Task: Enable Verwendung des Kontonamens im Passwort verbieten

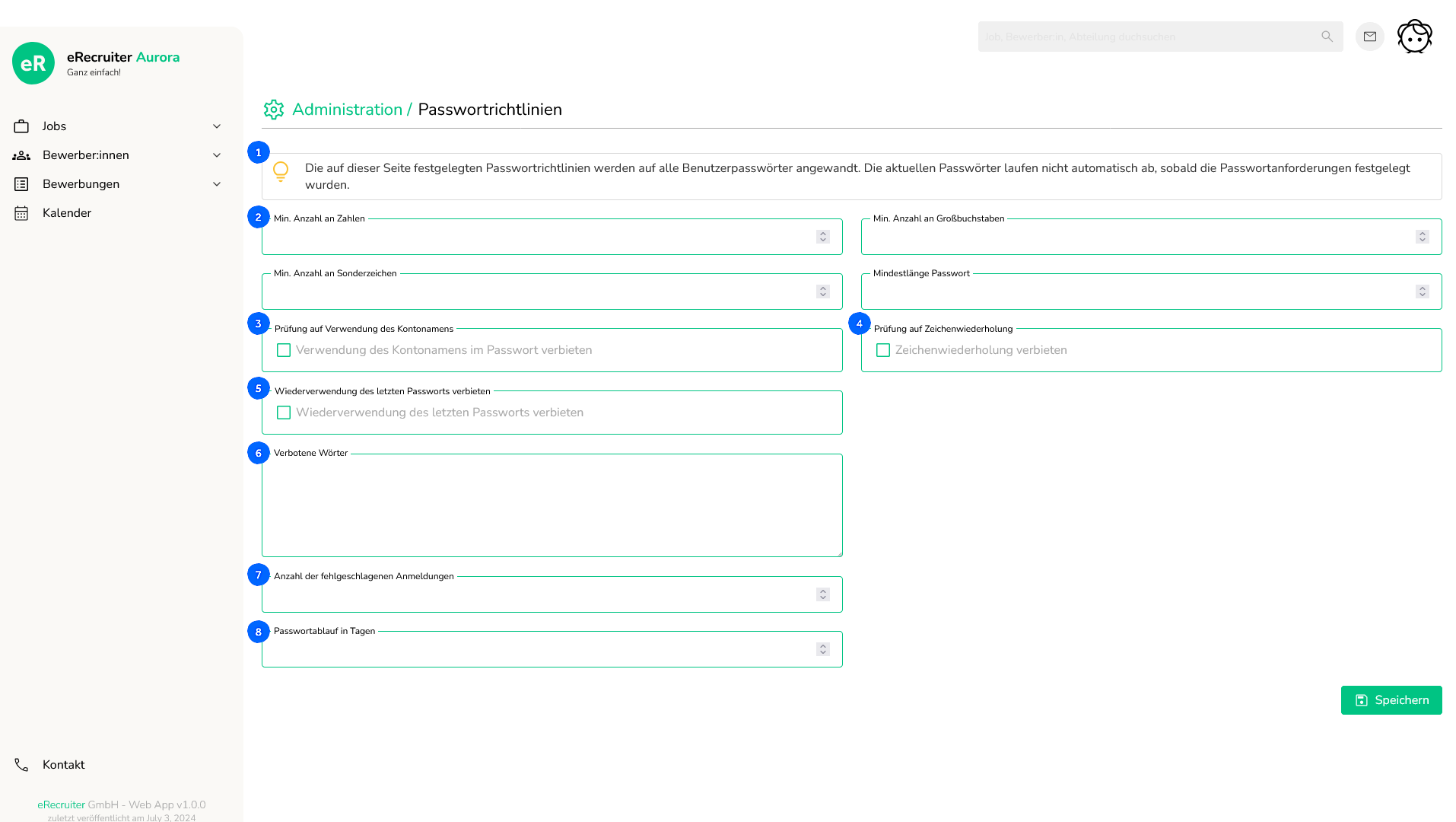Action: click(x=284, y=350)
